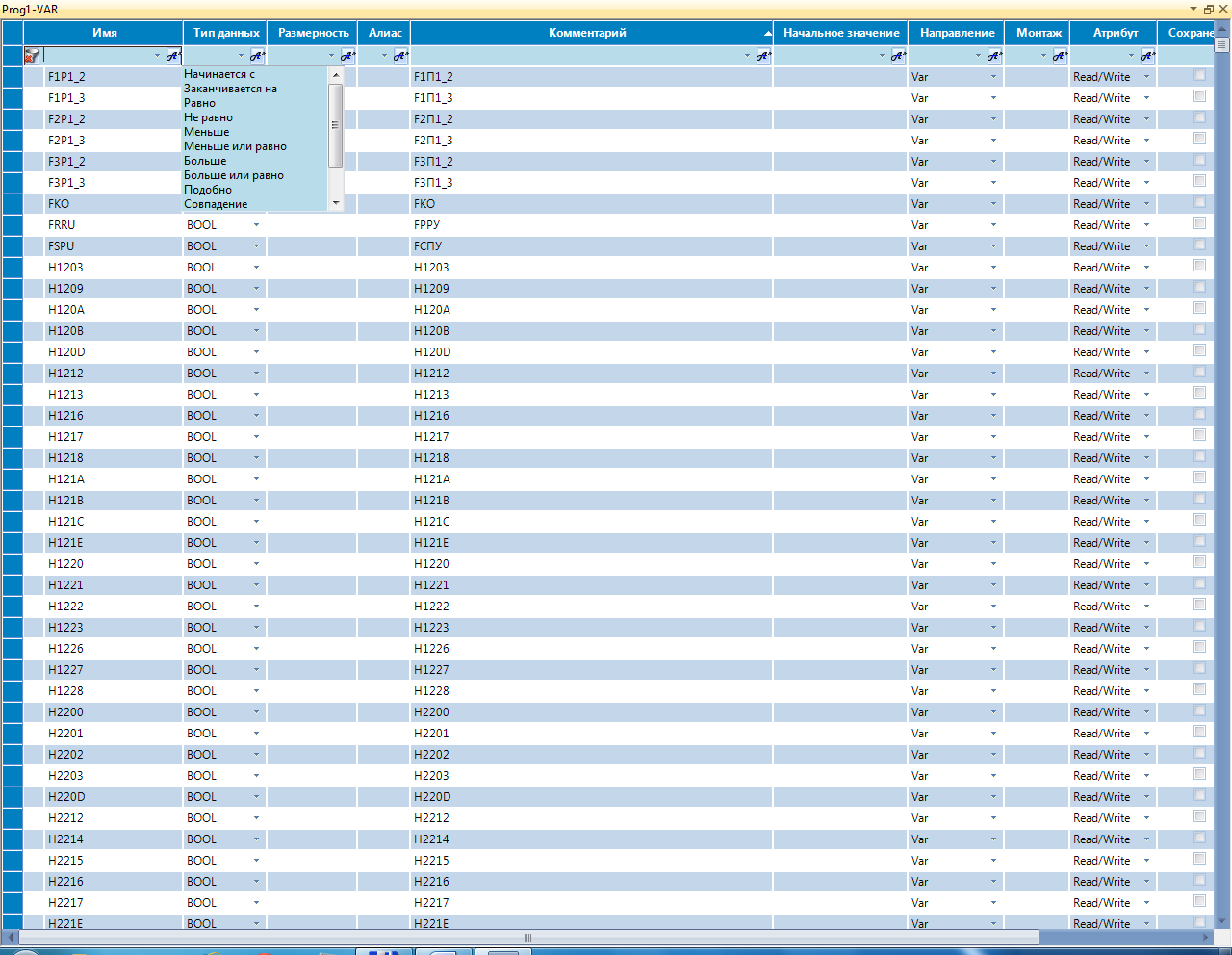This screenshot has height=955, width=1232.
Task: Open filter condition icon for Начальное значение column
Action: pyautogui.click(x=898, y=56)
